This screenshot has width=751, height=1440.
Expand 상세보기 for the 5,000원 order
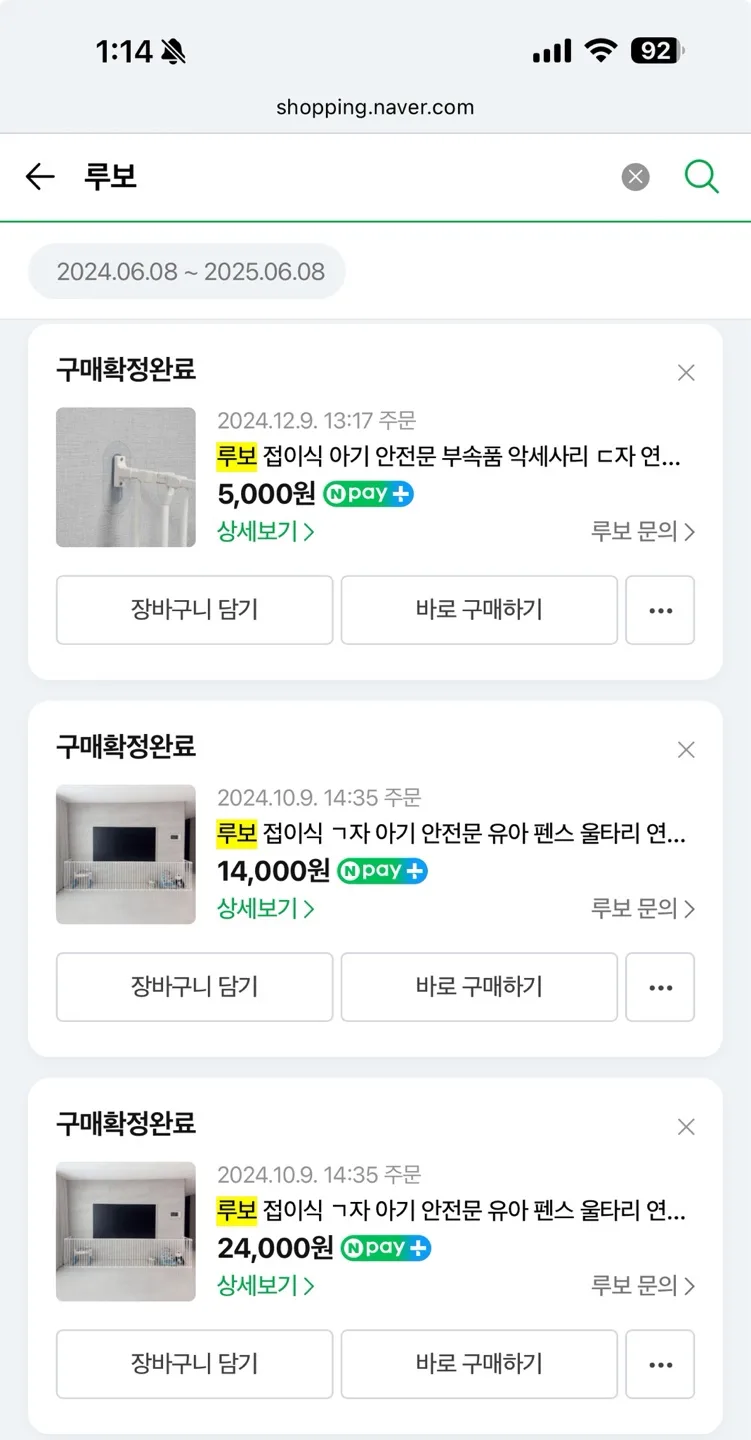[x=265, y=531]
